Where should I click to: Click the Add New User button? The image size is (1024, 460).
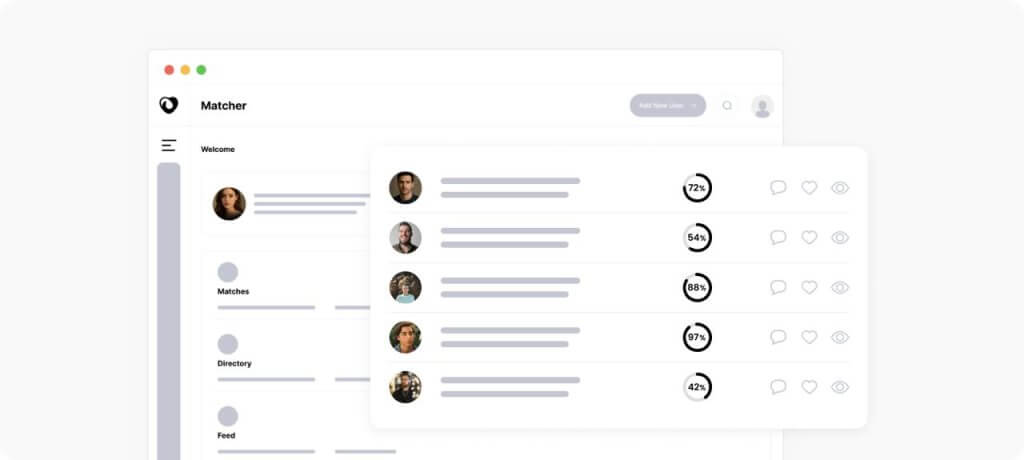click(667, 105)
